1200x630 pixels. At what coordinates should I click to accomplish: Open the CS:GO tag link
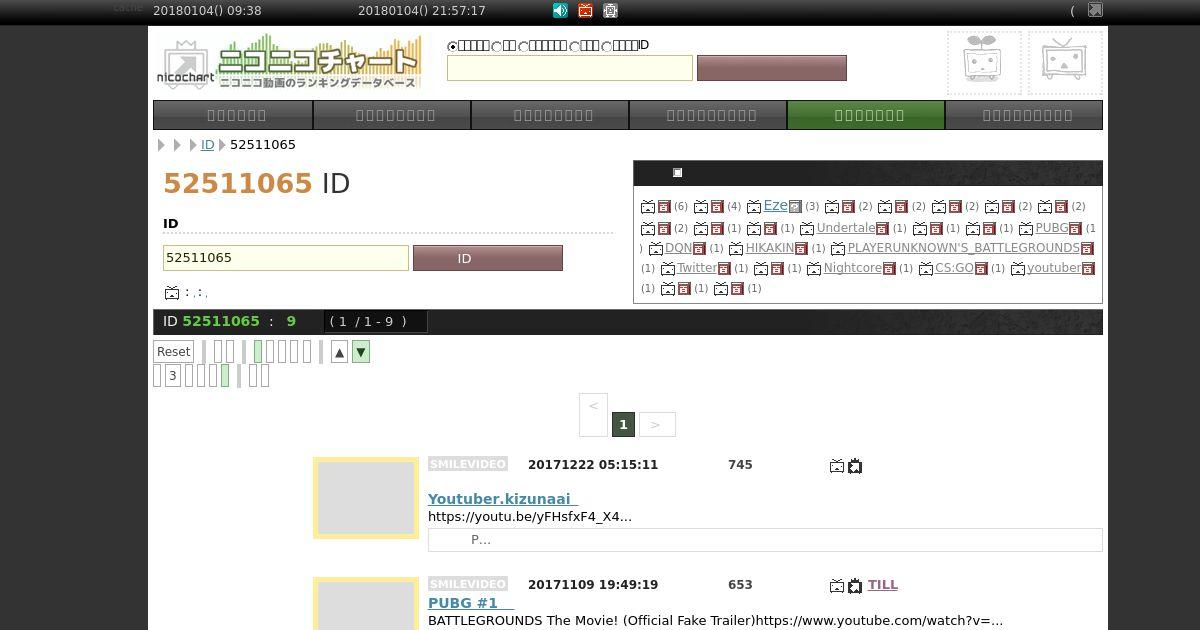click(954, 268)
